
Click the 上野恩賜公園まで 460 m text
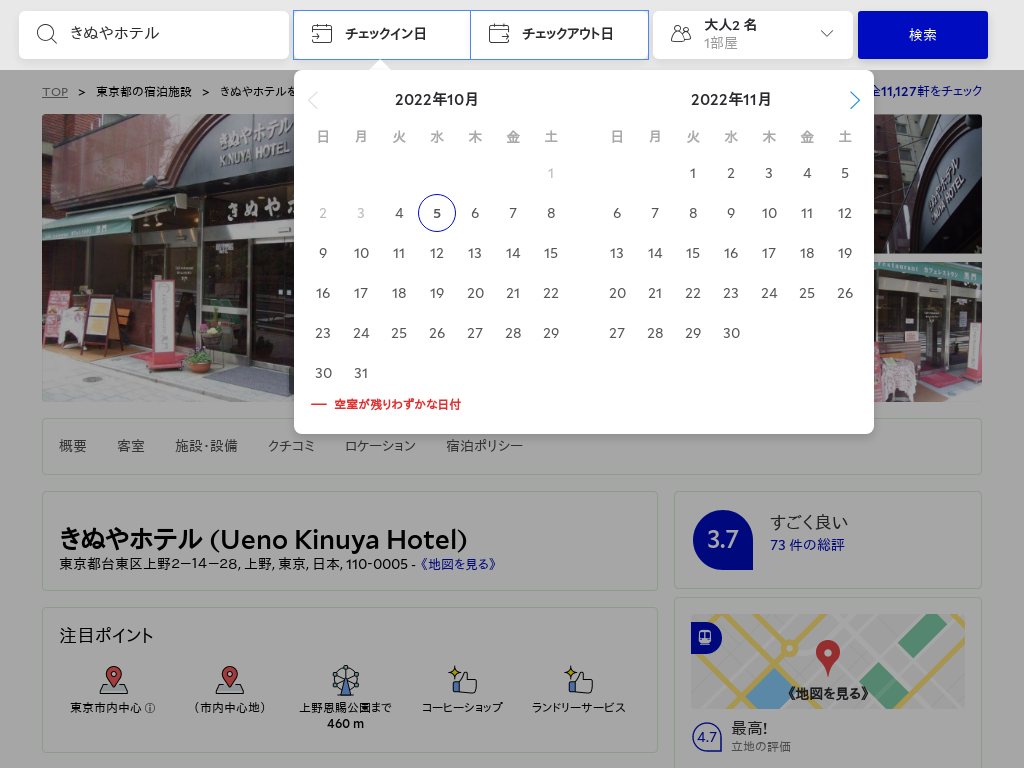[345, 716]
